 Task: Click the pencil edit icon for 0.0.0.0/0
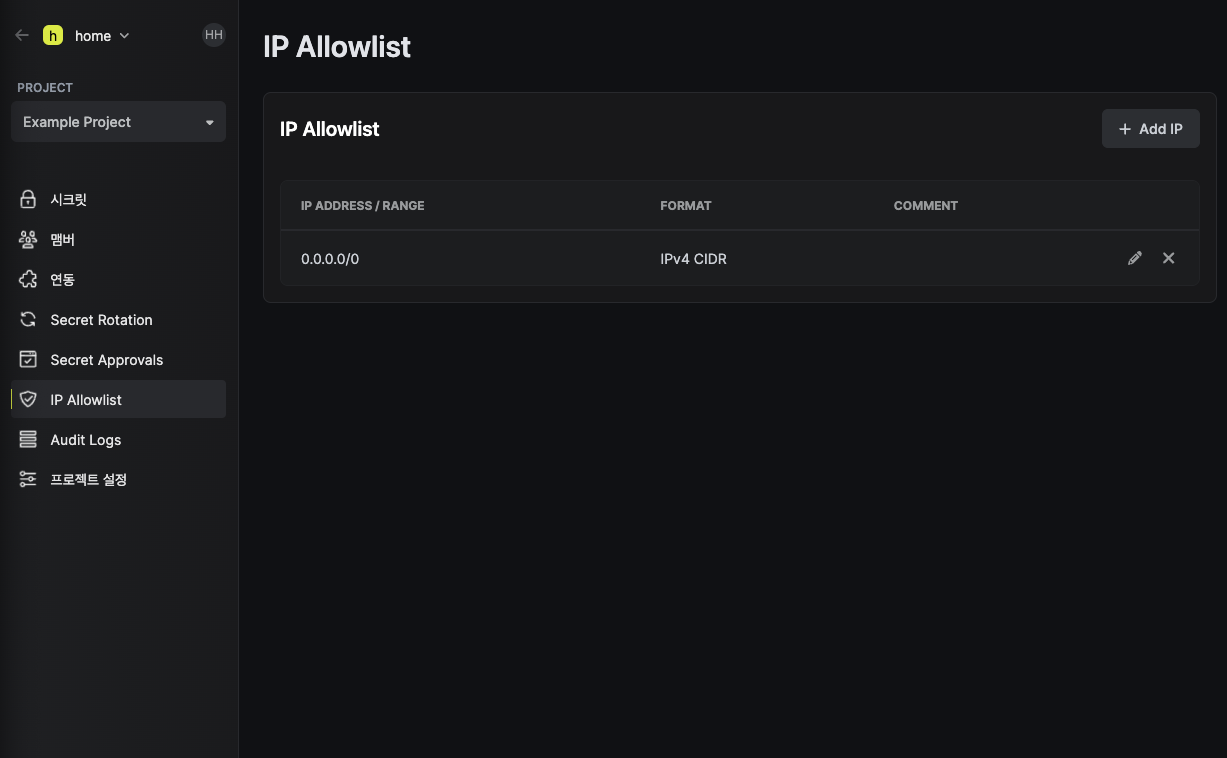[1135, 258]
